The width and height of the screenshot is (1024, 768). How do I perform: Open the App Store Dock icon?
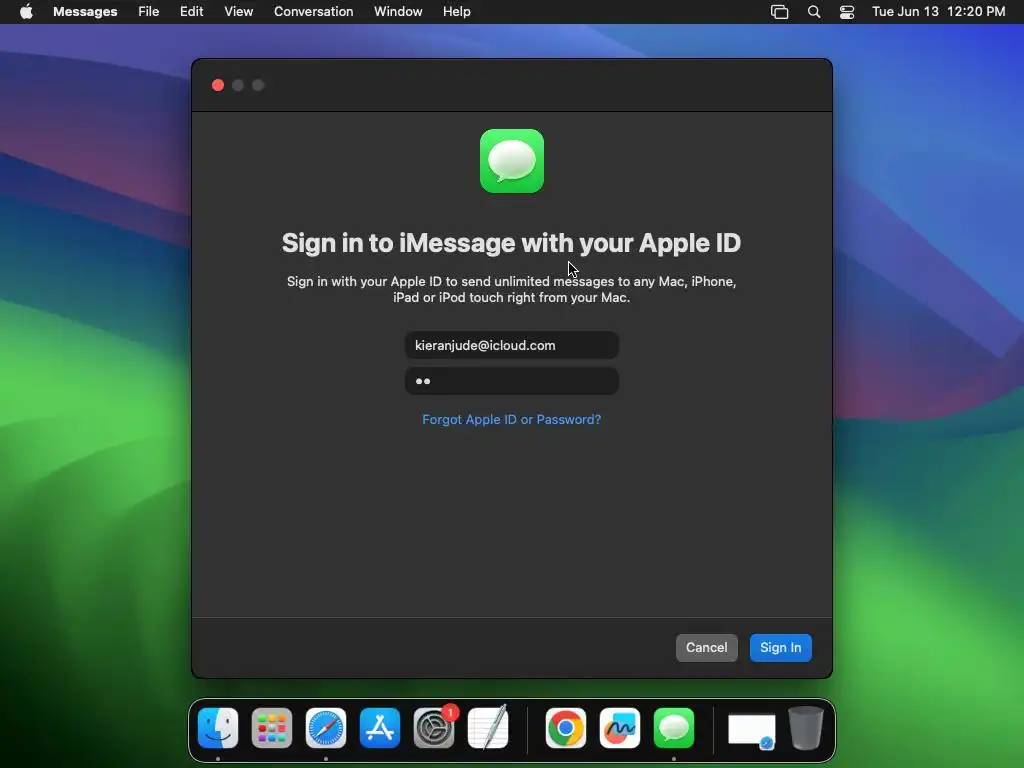[380, 728]
